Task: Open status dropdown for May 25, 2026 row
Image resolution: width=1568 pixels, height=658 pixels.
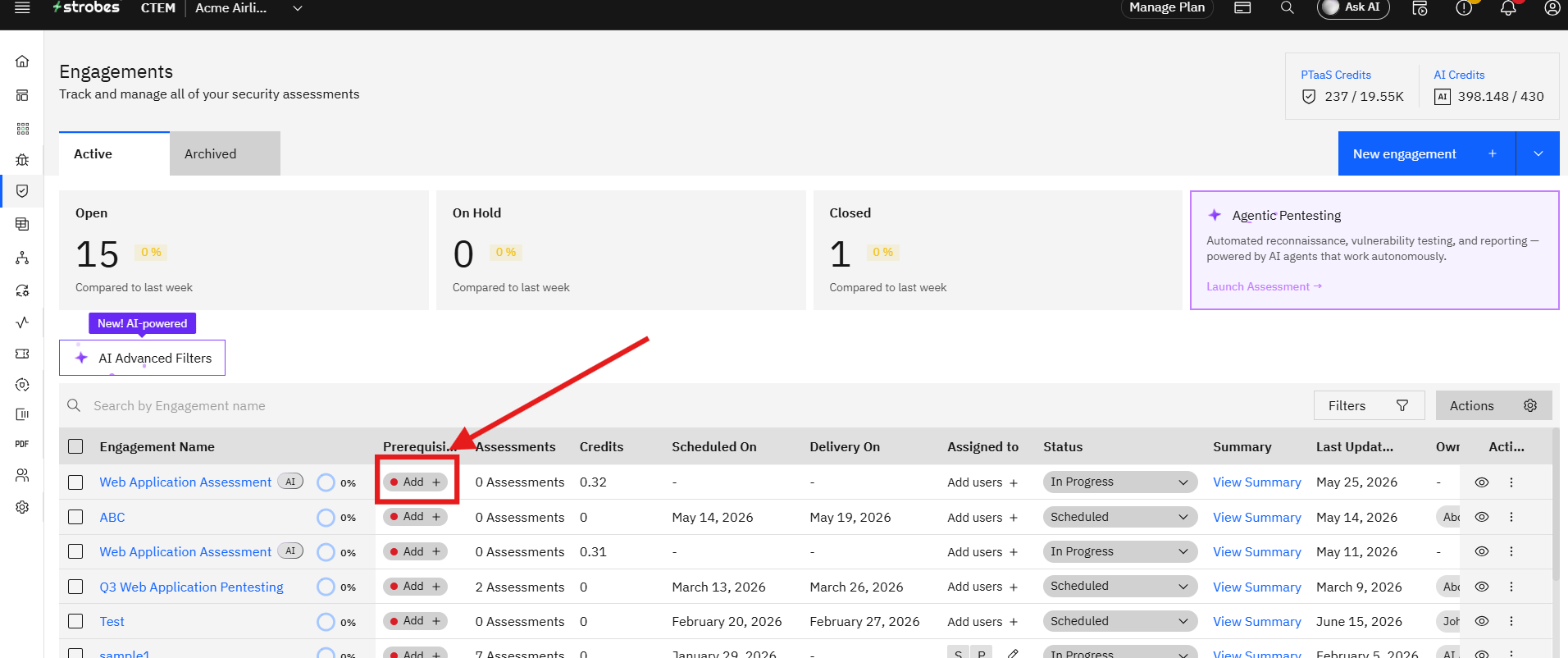Action: click(x=1119, y=482)
